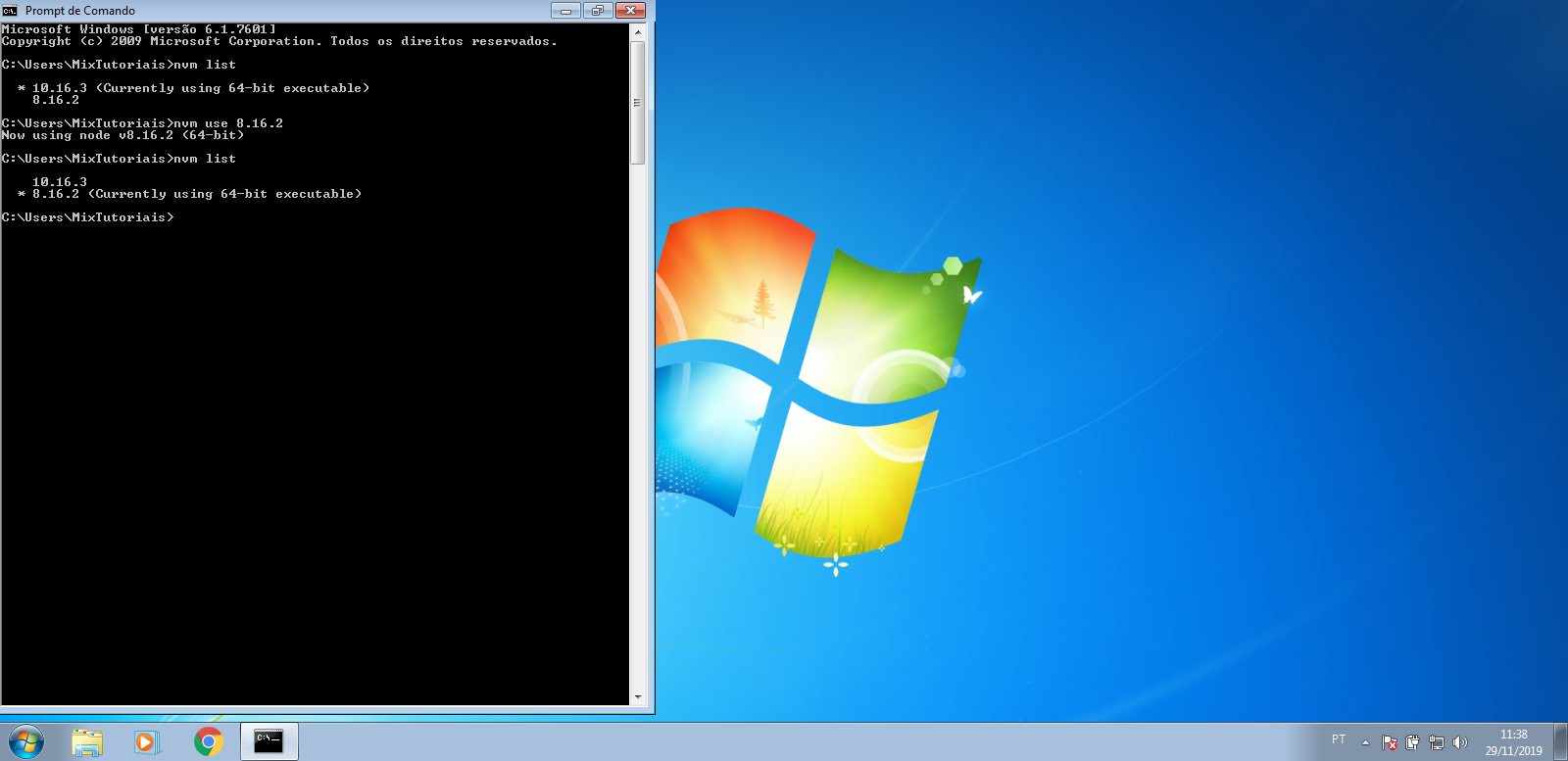Maximize the Prompt de Comando window

[598, 11]
